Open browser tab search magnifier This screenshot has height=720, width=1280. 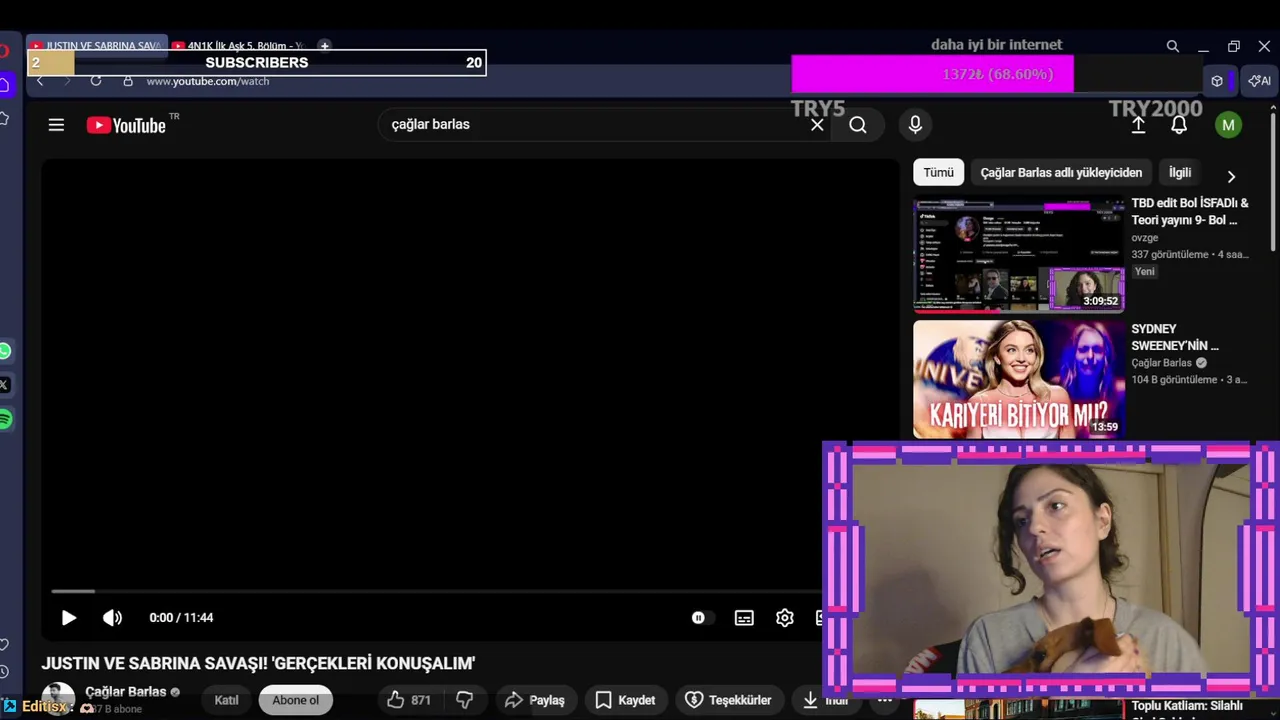(x=1173, y=46)
